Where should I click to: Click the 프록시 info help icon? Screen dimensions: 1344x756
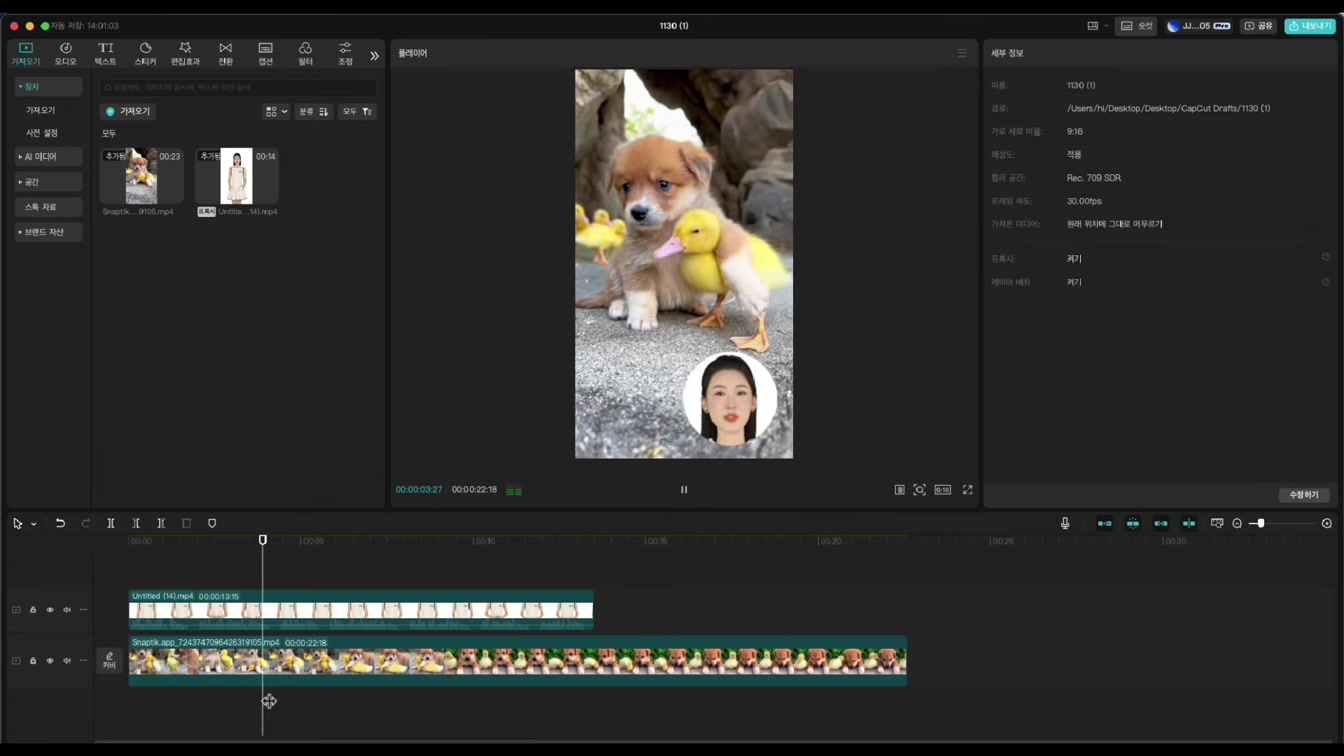click(1326, 258)
